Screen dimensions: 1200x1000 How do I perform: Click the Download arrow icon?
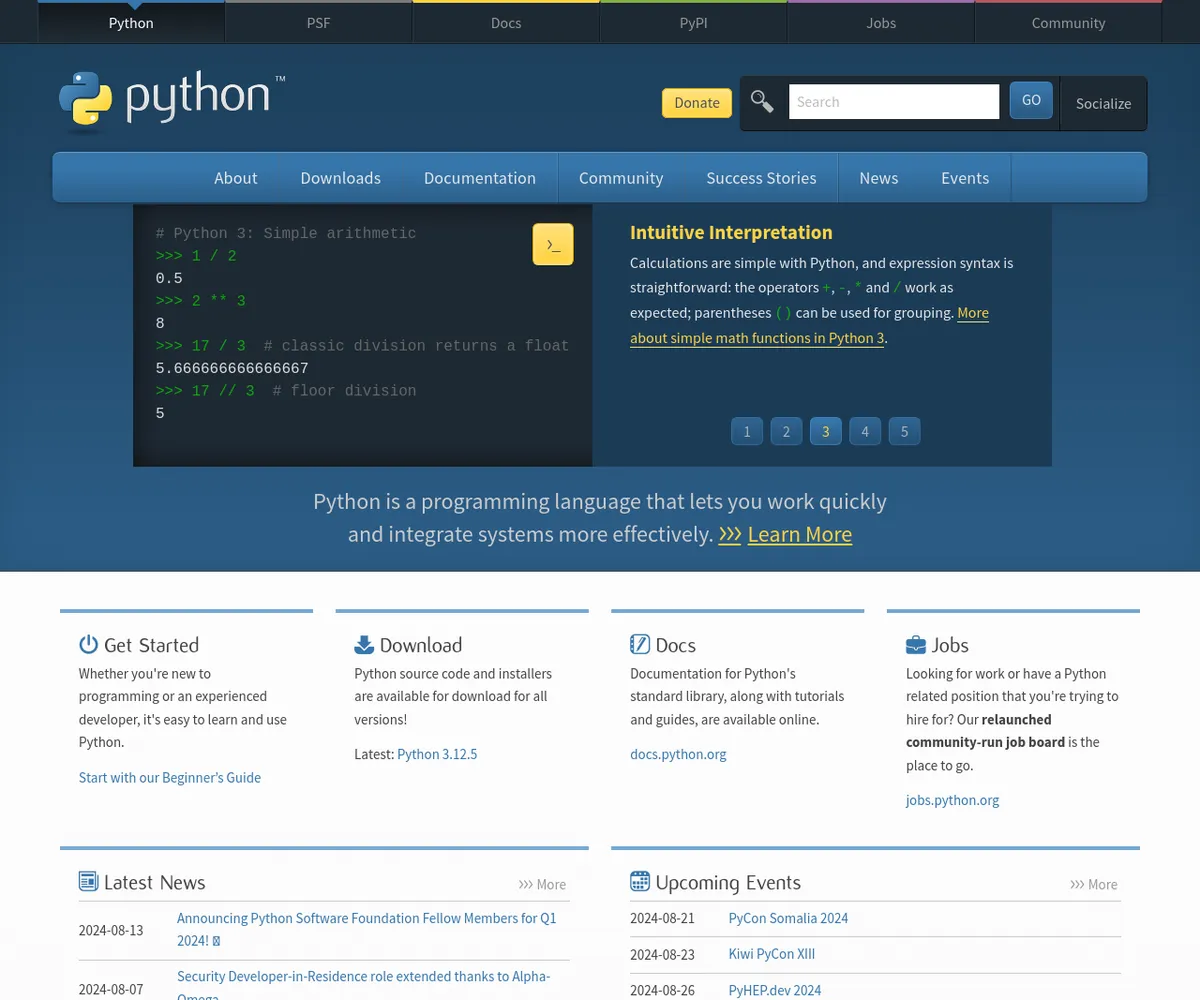[364, 644]
